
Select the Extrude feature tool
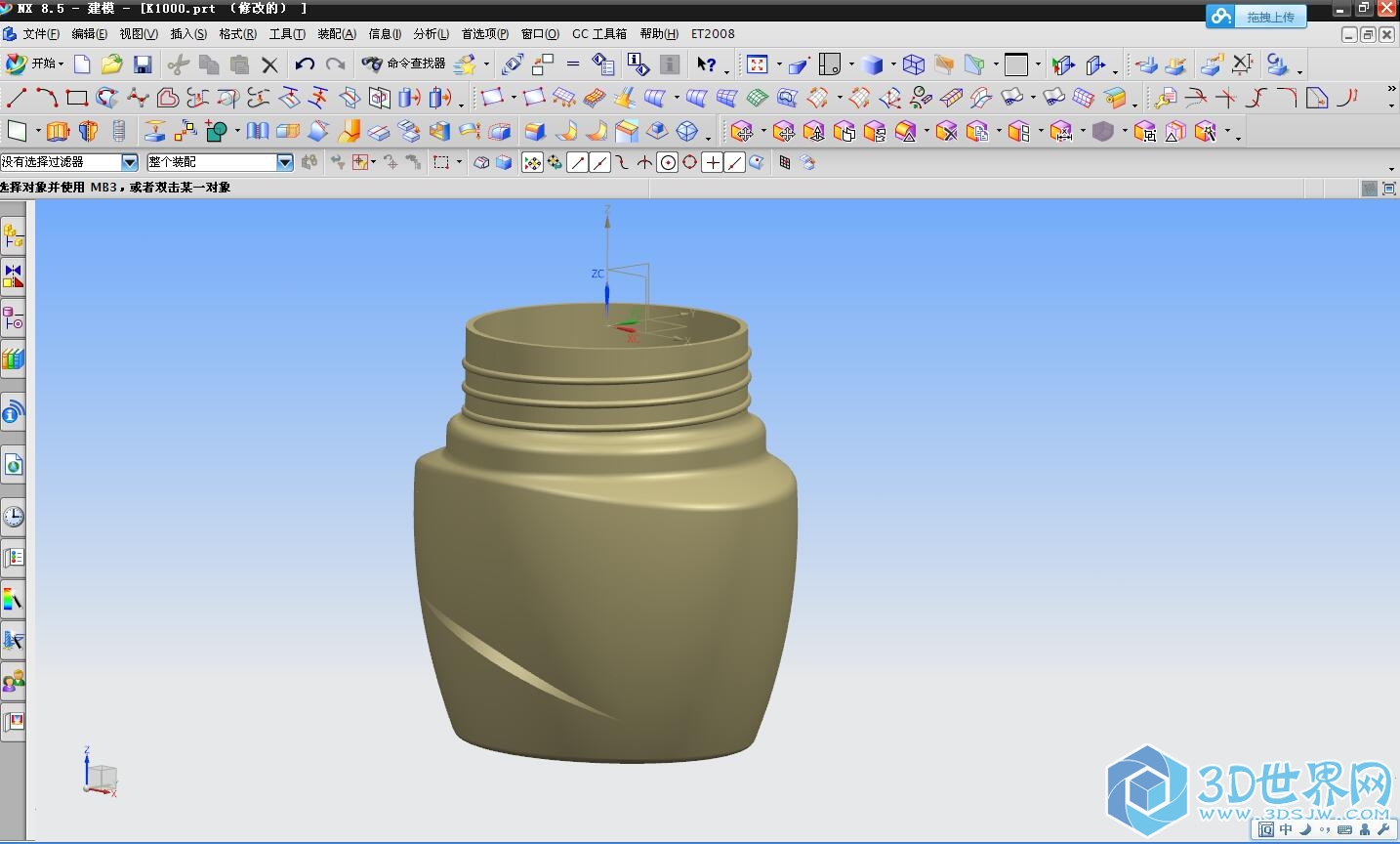coord(58,131)
